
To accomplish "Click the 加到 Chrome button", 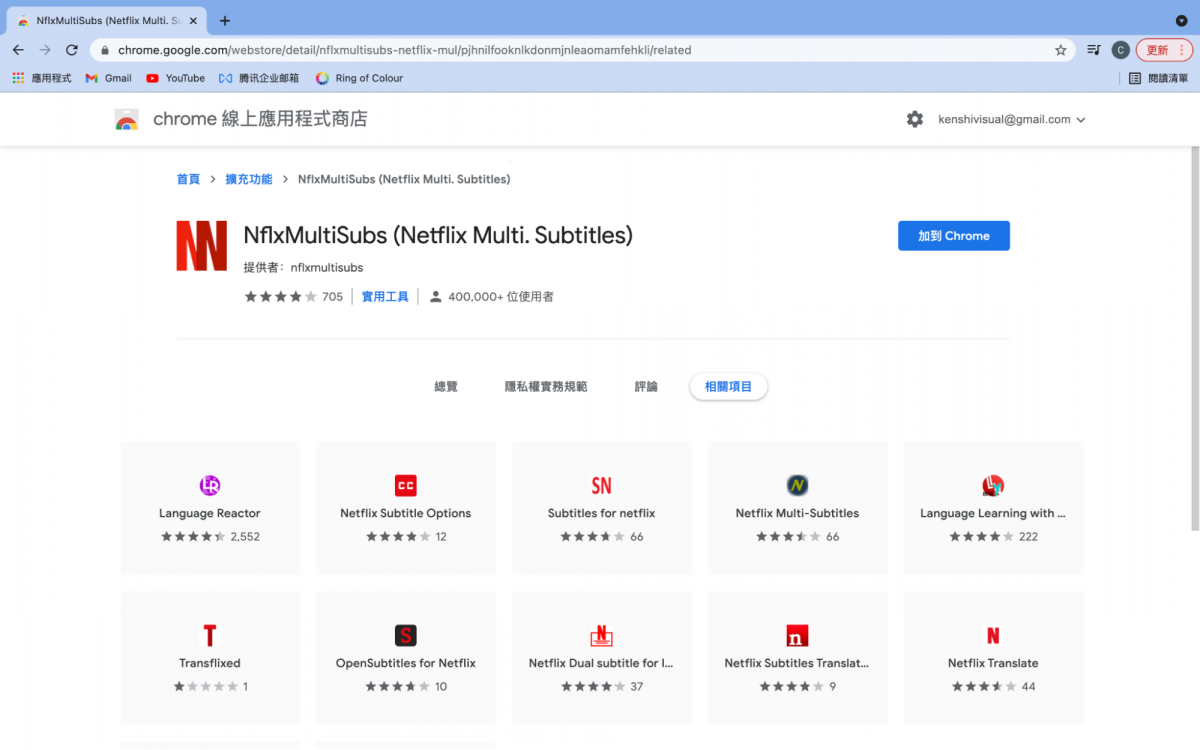I will click(954, 236).
